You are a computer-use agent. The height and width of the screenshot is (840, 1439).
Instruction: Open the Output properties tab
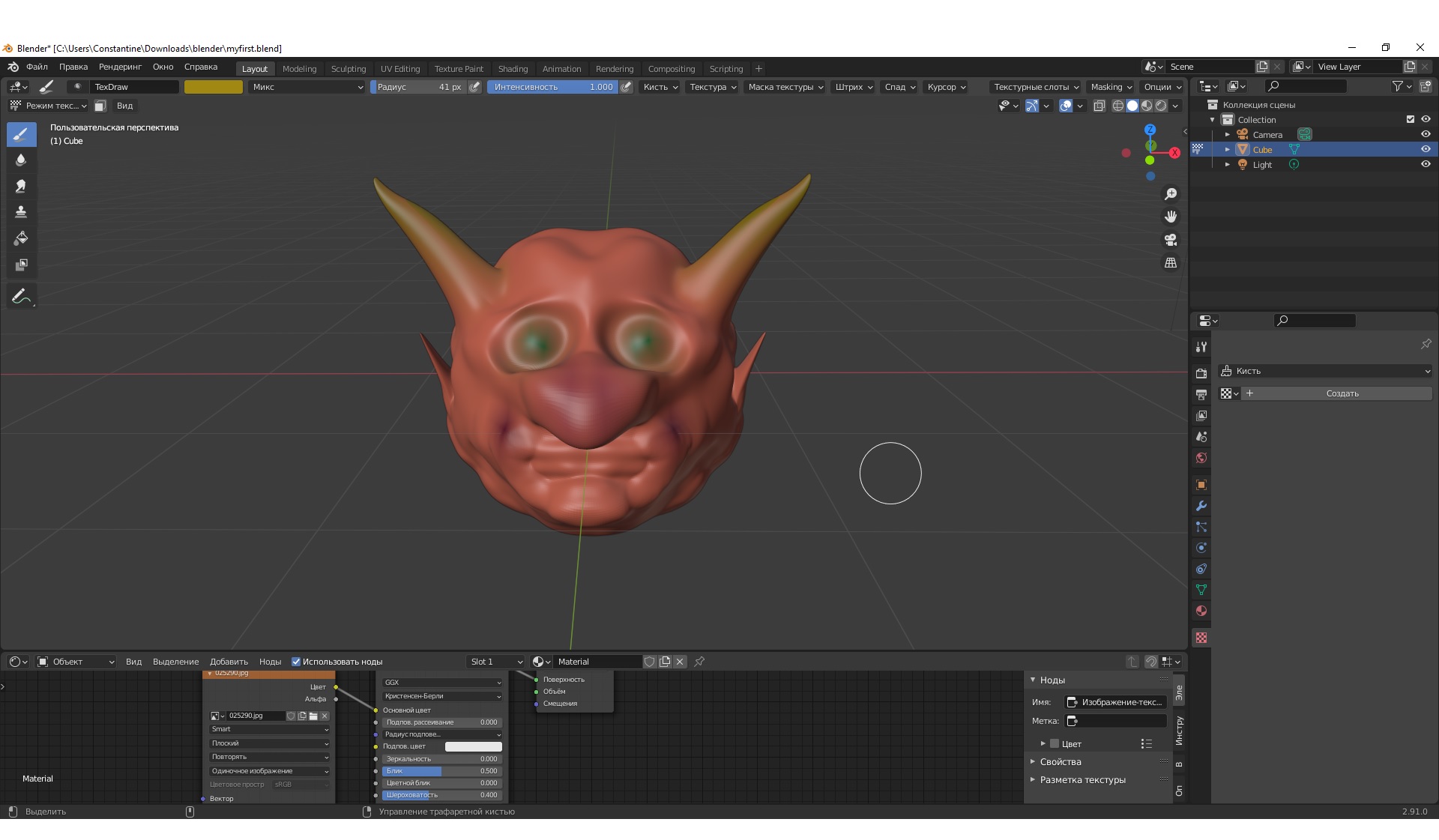(1201, 394)
